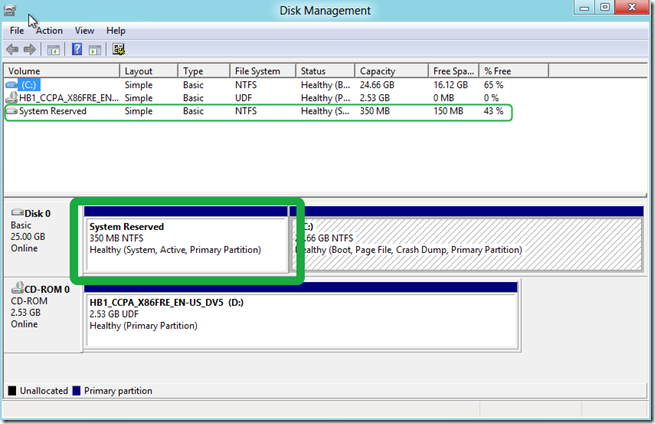The width and height of the screenshot is (655, 424).
Task: Click the black Unallocated legend swatch
Action: [12, 391]
